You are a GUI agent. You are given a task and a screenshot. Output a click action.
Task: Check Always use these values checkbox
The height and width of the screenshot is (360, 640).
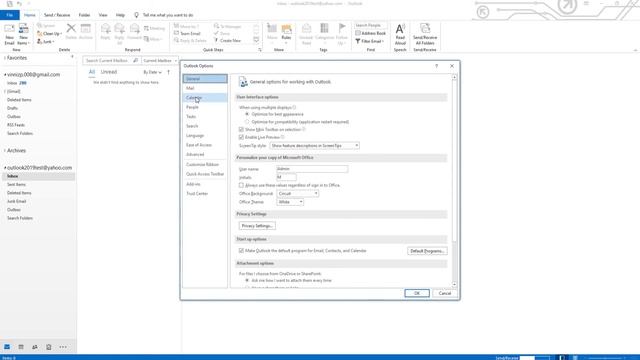(x=241, y=185)
